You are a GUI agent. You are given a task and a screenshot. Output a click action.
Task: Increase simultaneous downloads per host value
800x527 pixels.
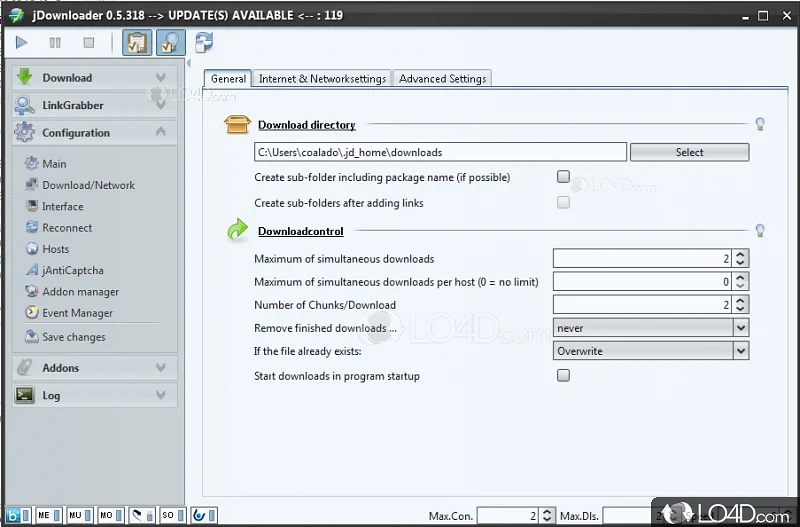(x=740, y=277)
